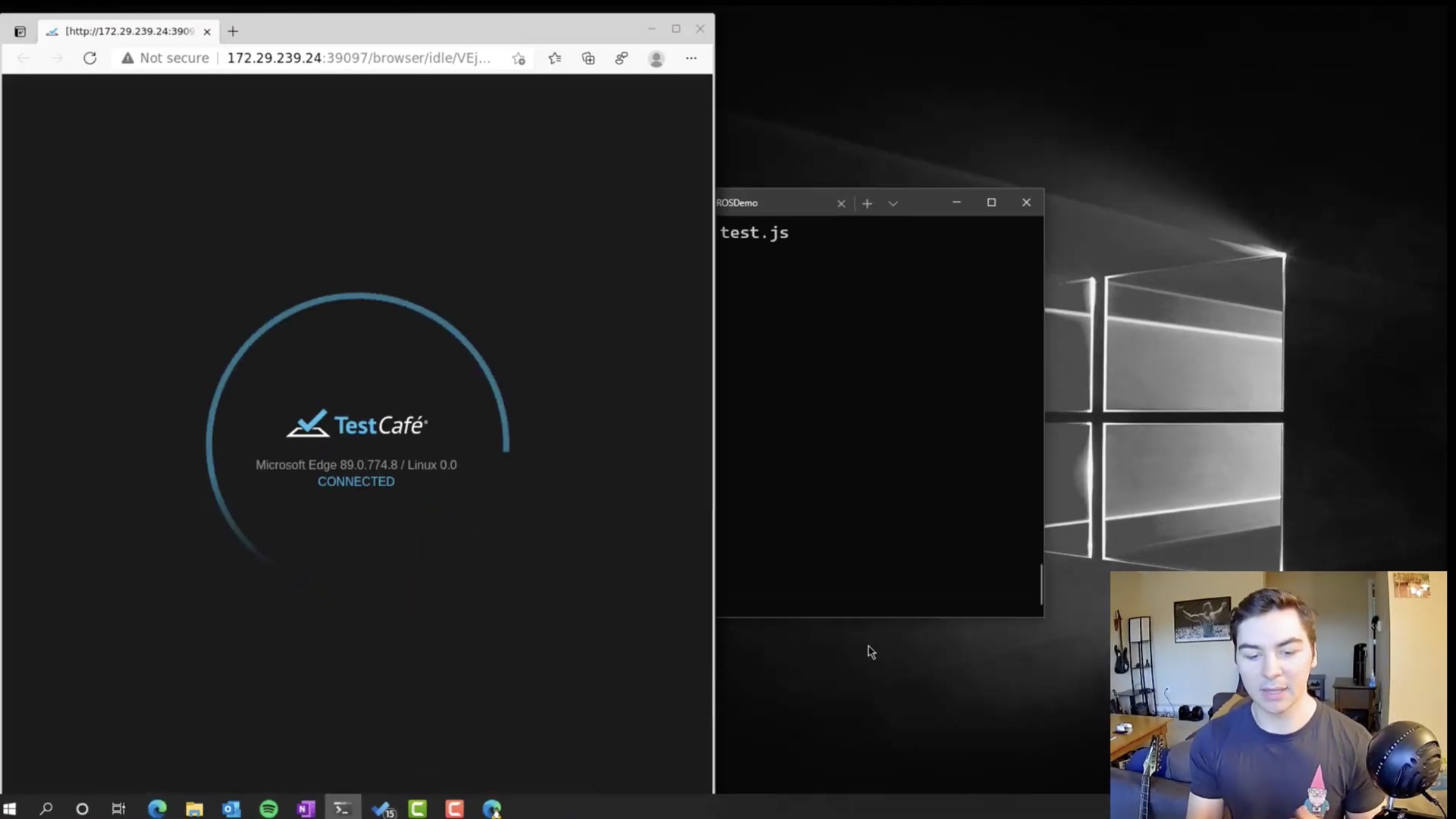Click the Edge profile avatar icon
The width and height of the screenshot is (1456, 819).
(657, 58)
